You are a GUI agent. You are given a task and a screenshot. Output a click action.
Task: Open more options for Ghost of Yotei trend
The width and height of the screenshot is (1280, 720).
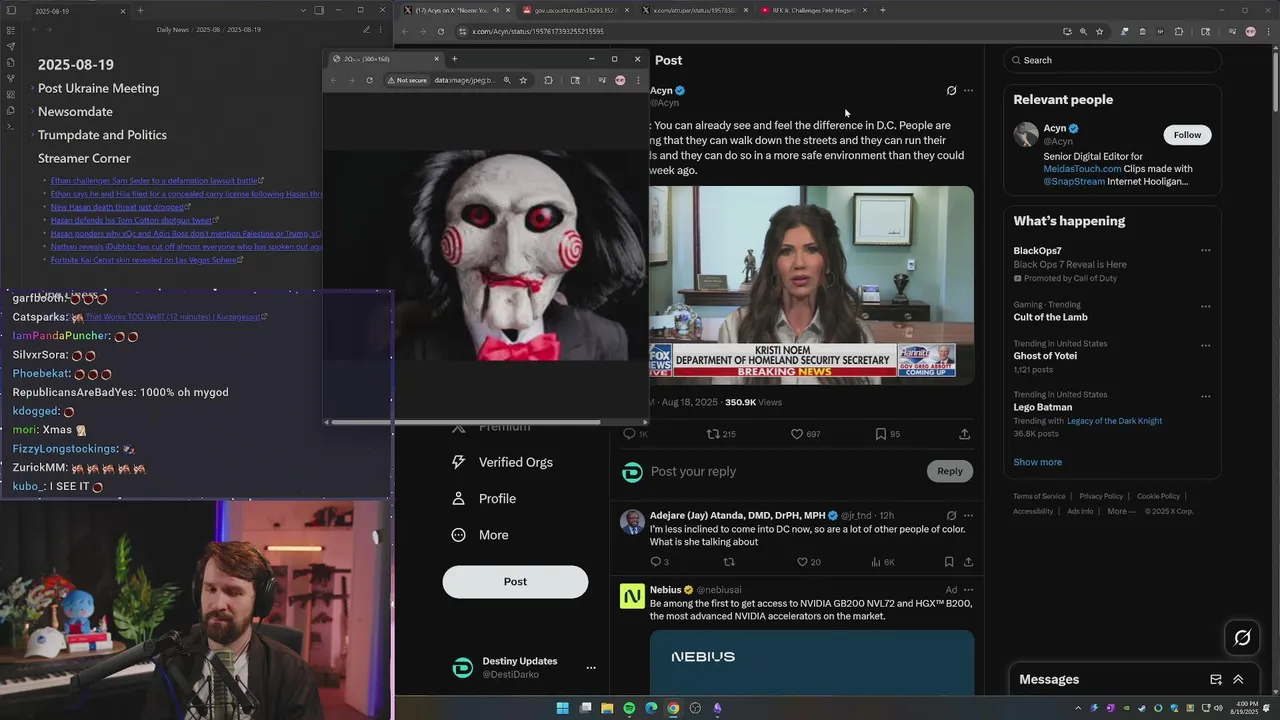[1205, 345]
